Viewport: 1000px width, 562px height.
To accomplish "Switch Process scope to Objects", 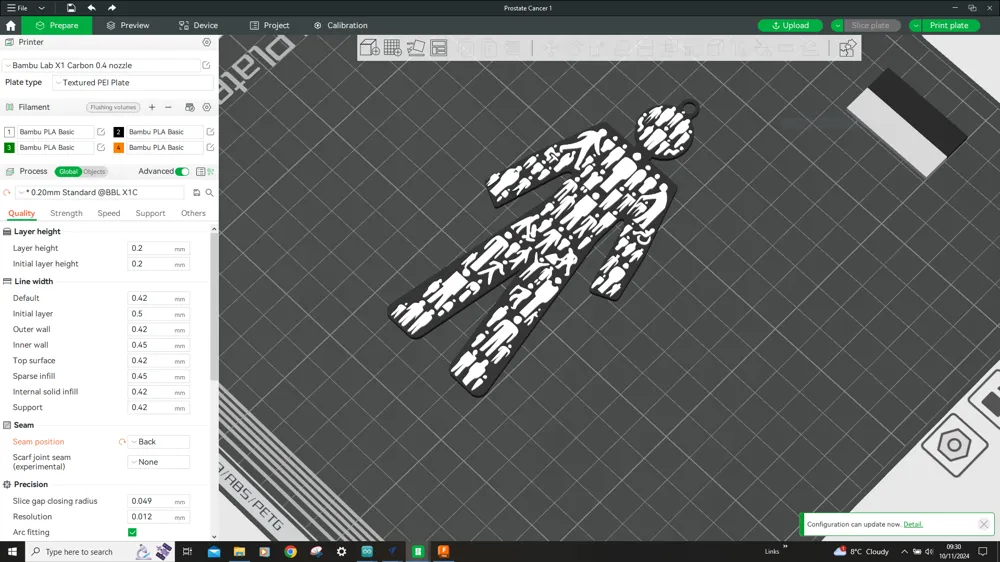I will coord(94,172).
